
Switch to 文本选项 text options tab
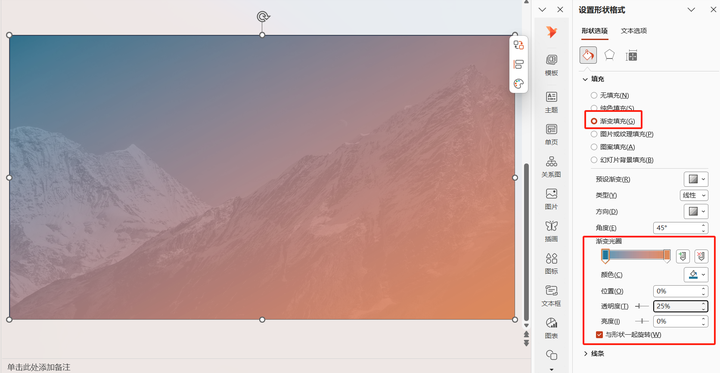634,31
